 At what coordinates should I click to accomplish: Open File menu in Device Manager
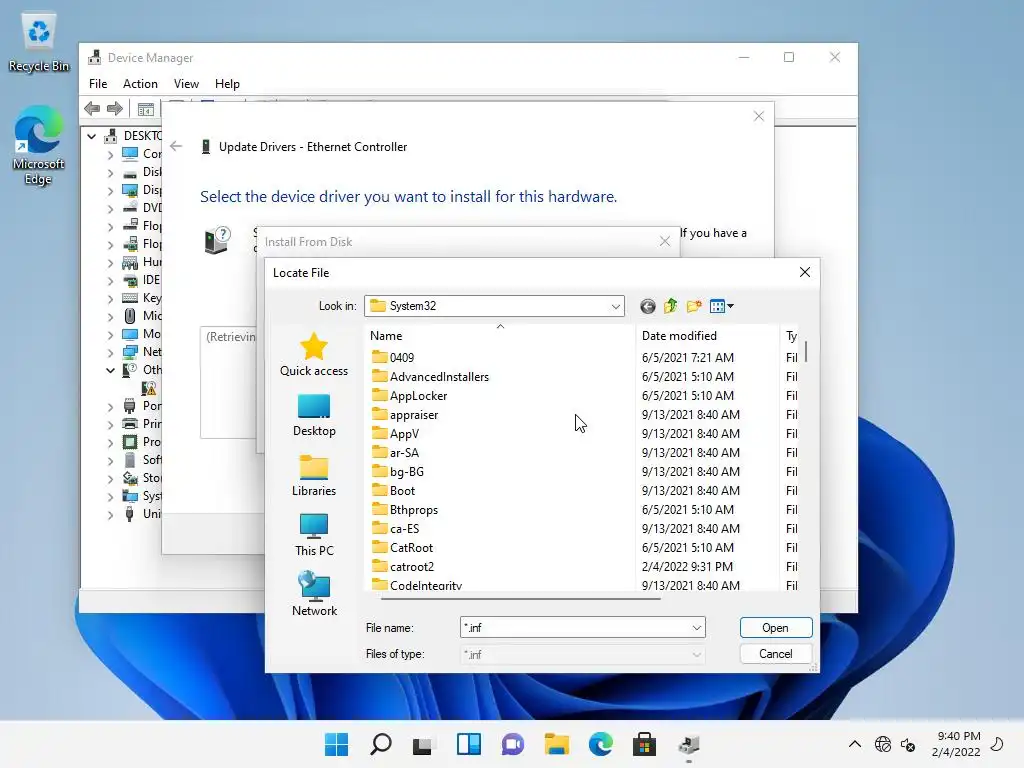tap(98, 84)
